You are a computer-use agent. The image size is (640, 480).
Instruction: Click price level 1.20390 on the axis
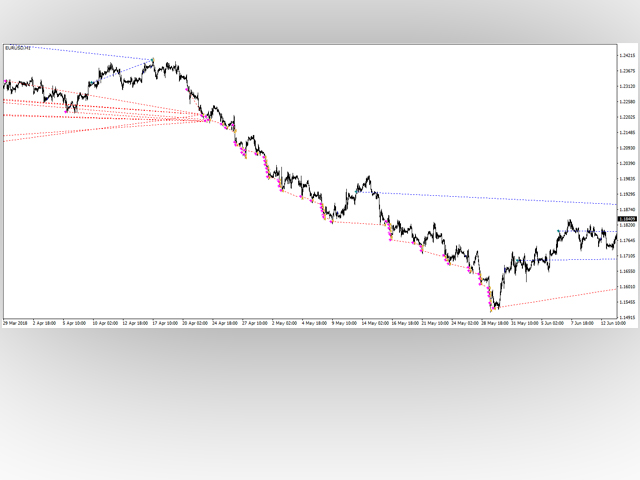coord(627,163)
